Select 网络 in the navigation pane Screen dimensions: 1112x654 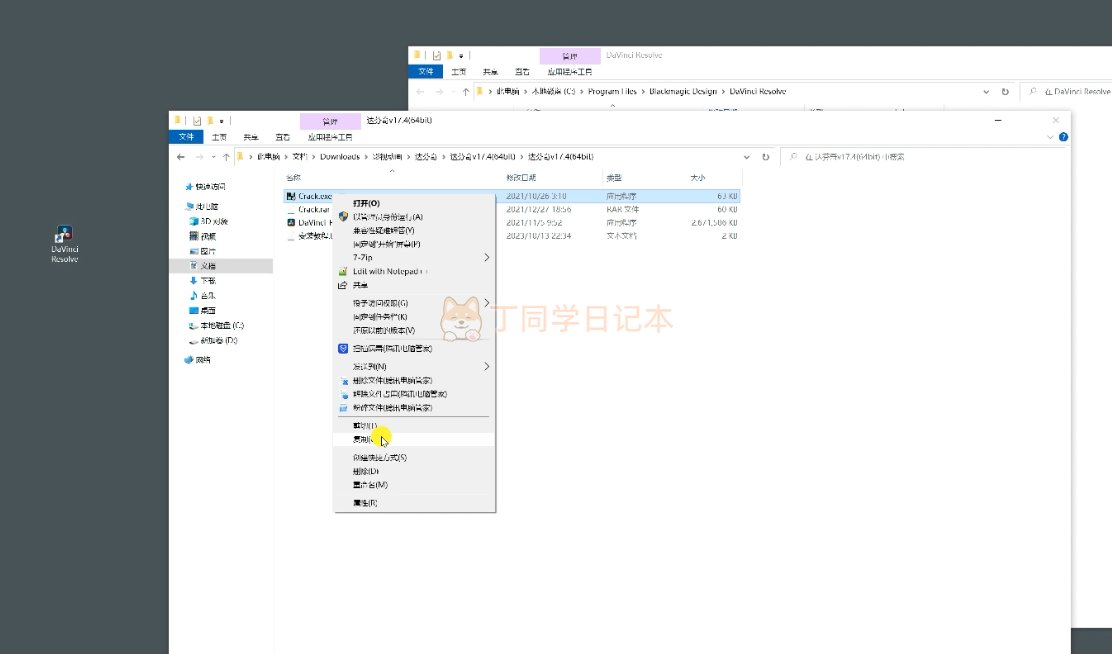pyautogui.click(x=202, y=359)
